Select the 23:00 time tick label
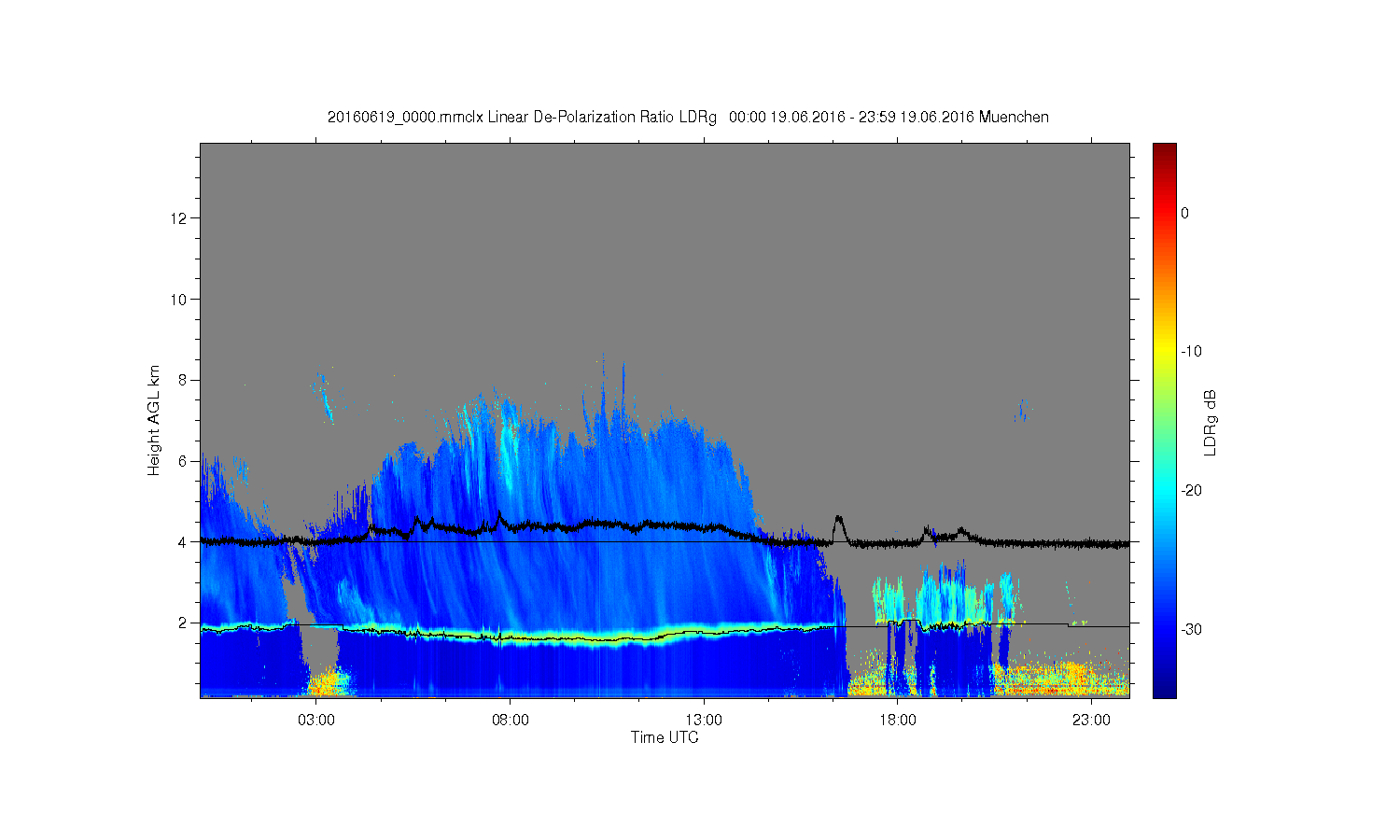1400x840 pixels. click(x=1091, y=721)
